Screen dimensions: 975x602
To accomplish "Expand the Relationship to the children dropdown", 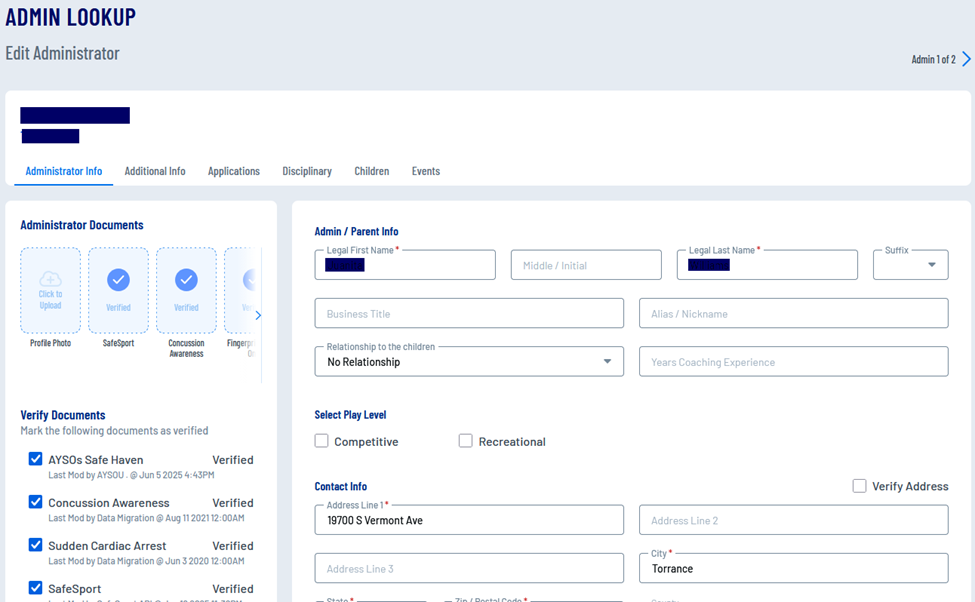I will pos(469,362).
